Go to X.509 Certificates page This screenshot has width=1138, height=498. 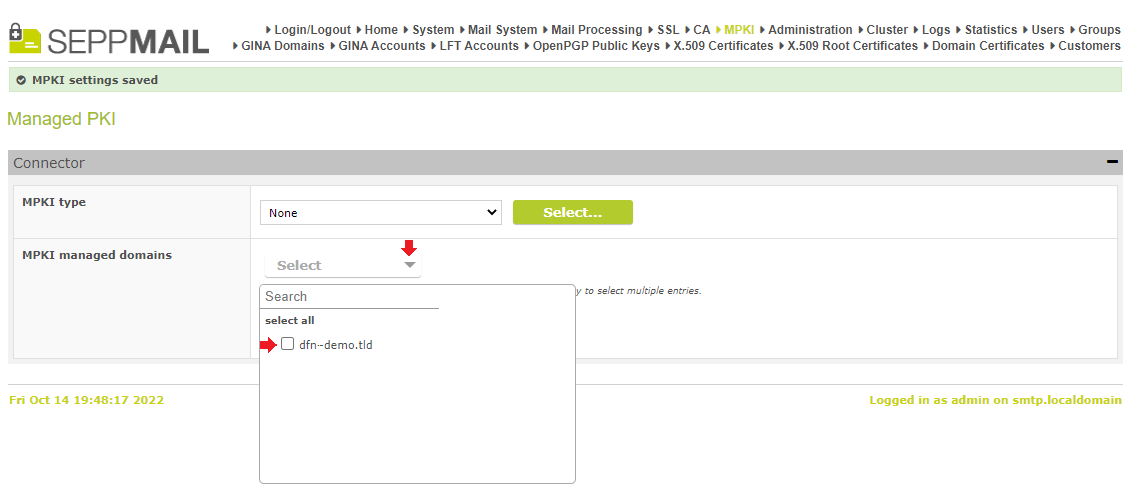click(x=724, y=46)
